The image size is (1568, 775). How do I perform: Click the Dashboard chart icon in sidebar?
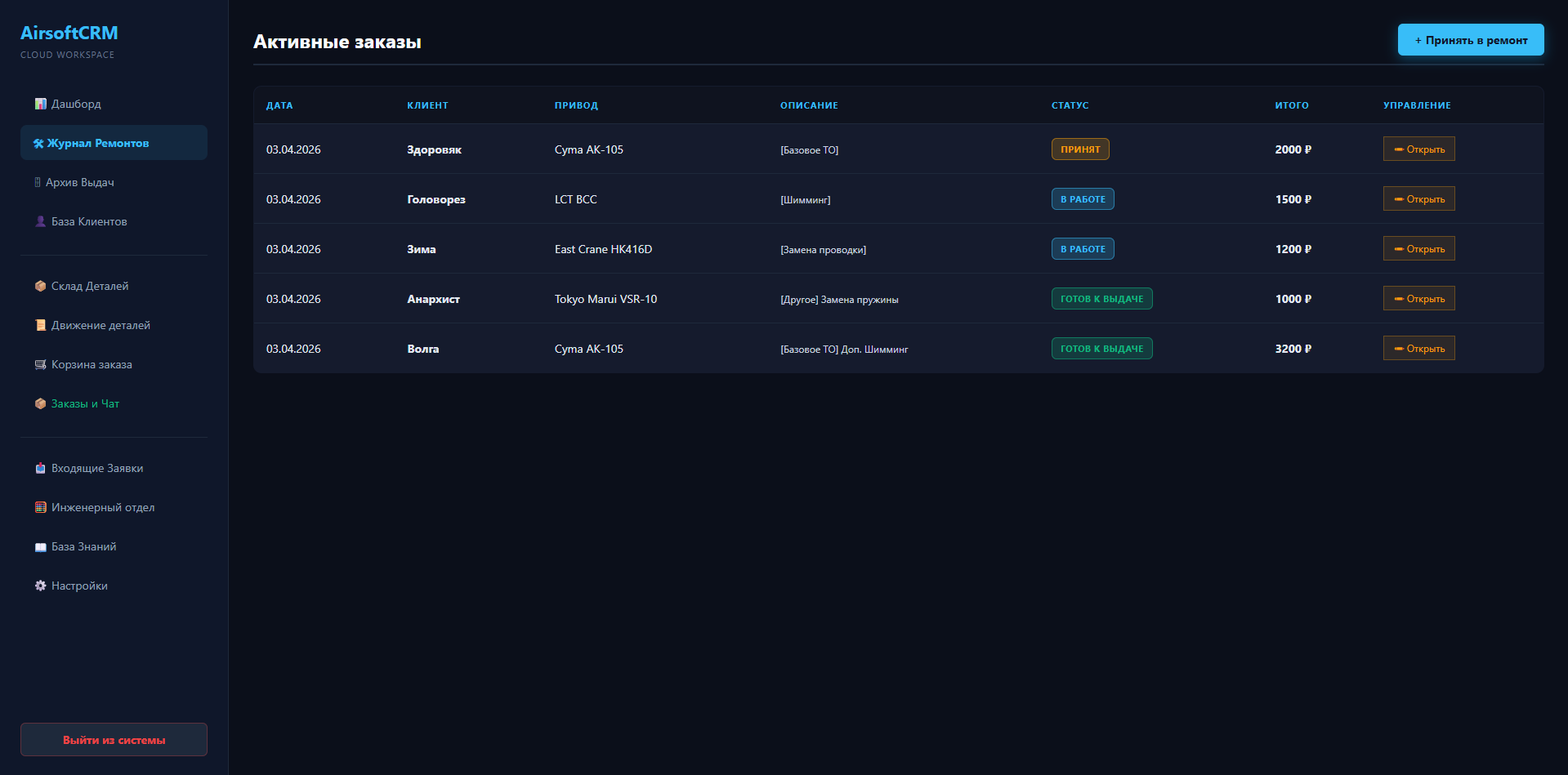[x=40, y=104]
